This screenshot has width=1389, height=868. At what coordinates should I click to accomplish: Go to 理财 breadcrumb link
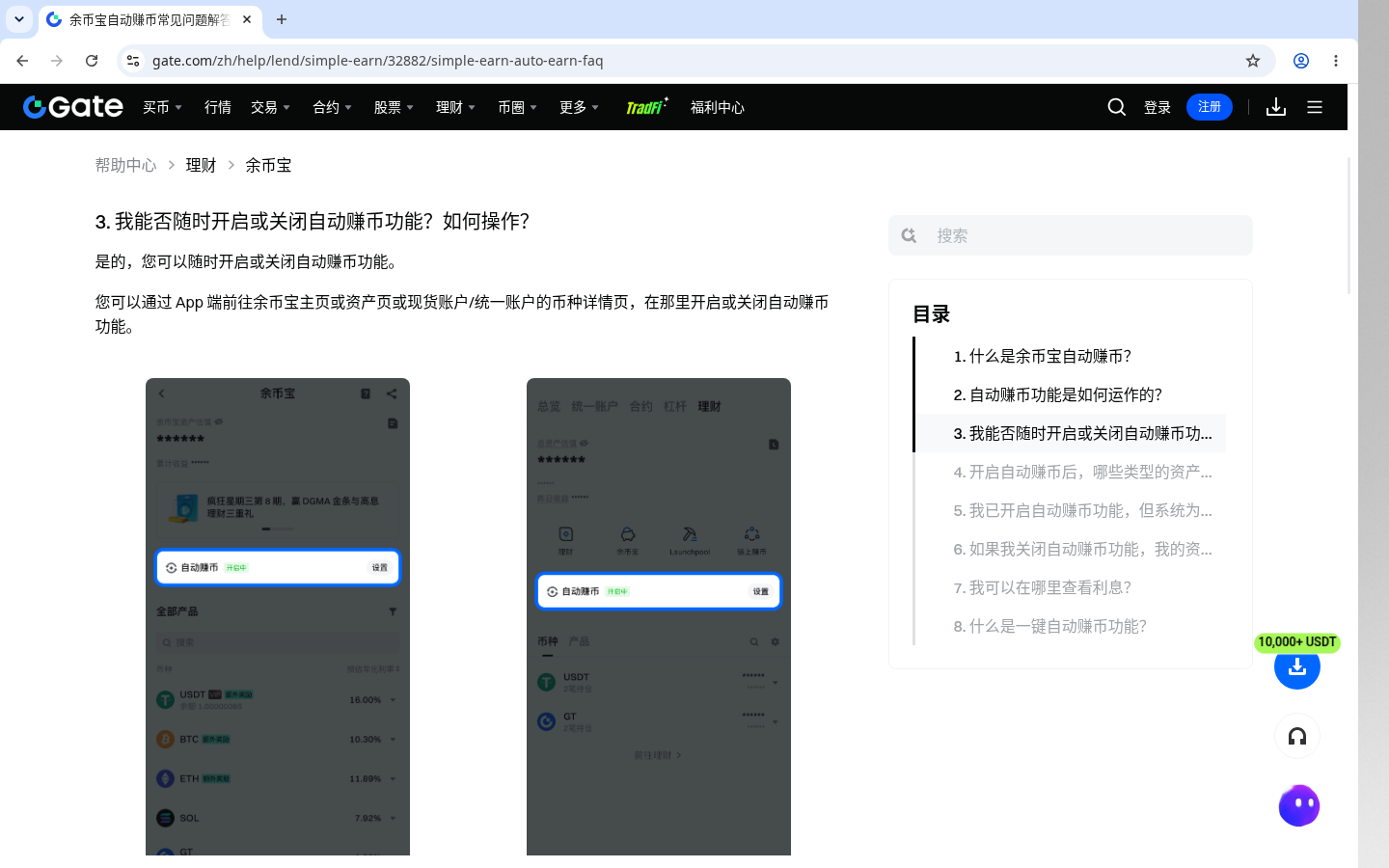click(x=201, y=165)
